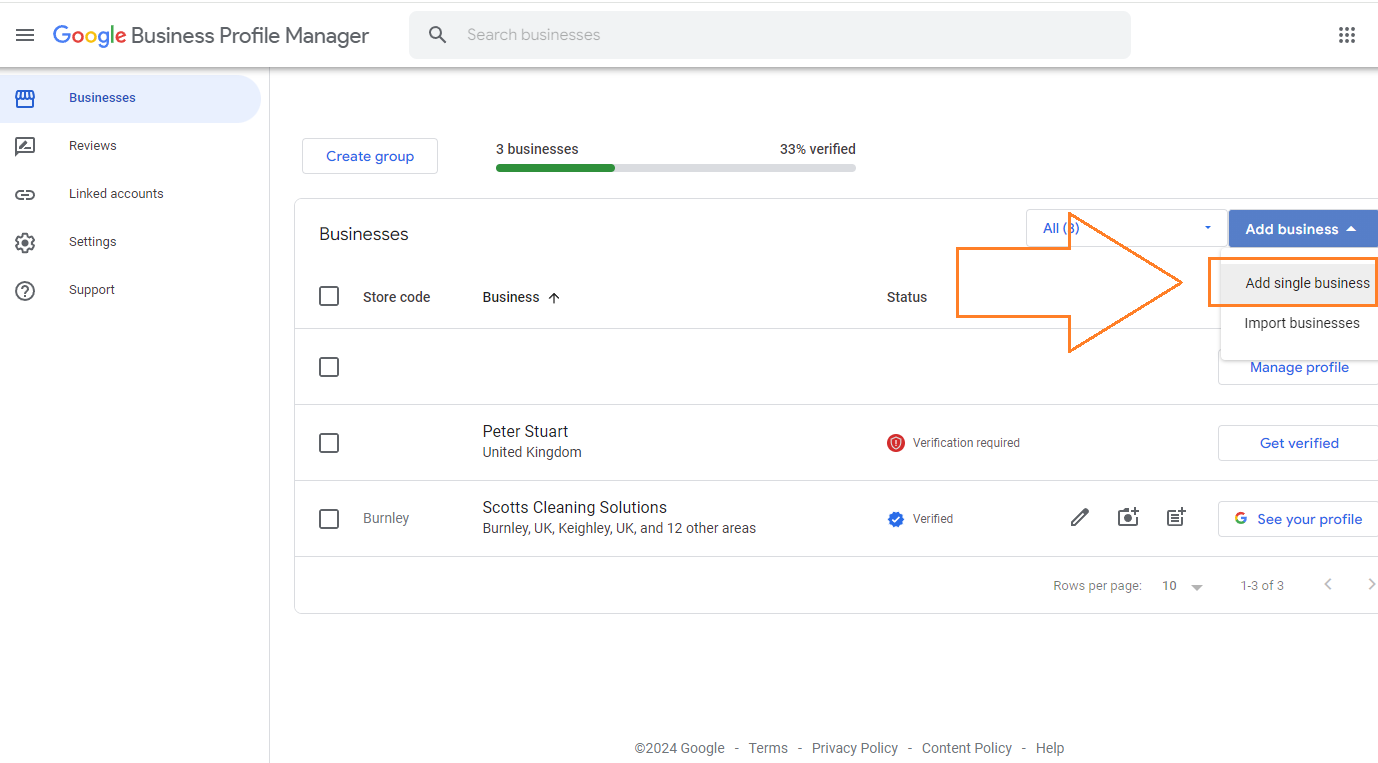Check the first unnamed business row
The height and width of the screenshot is (763, 1378).
(329, 367)
